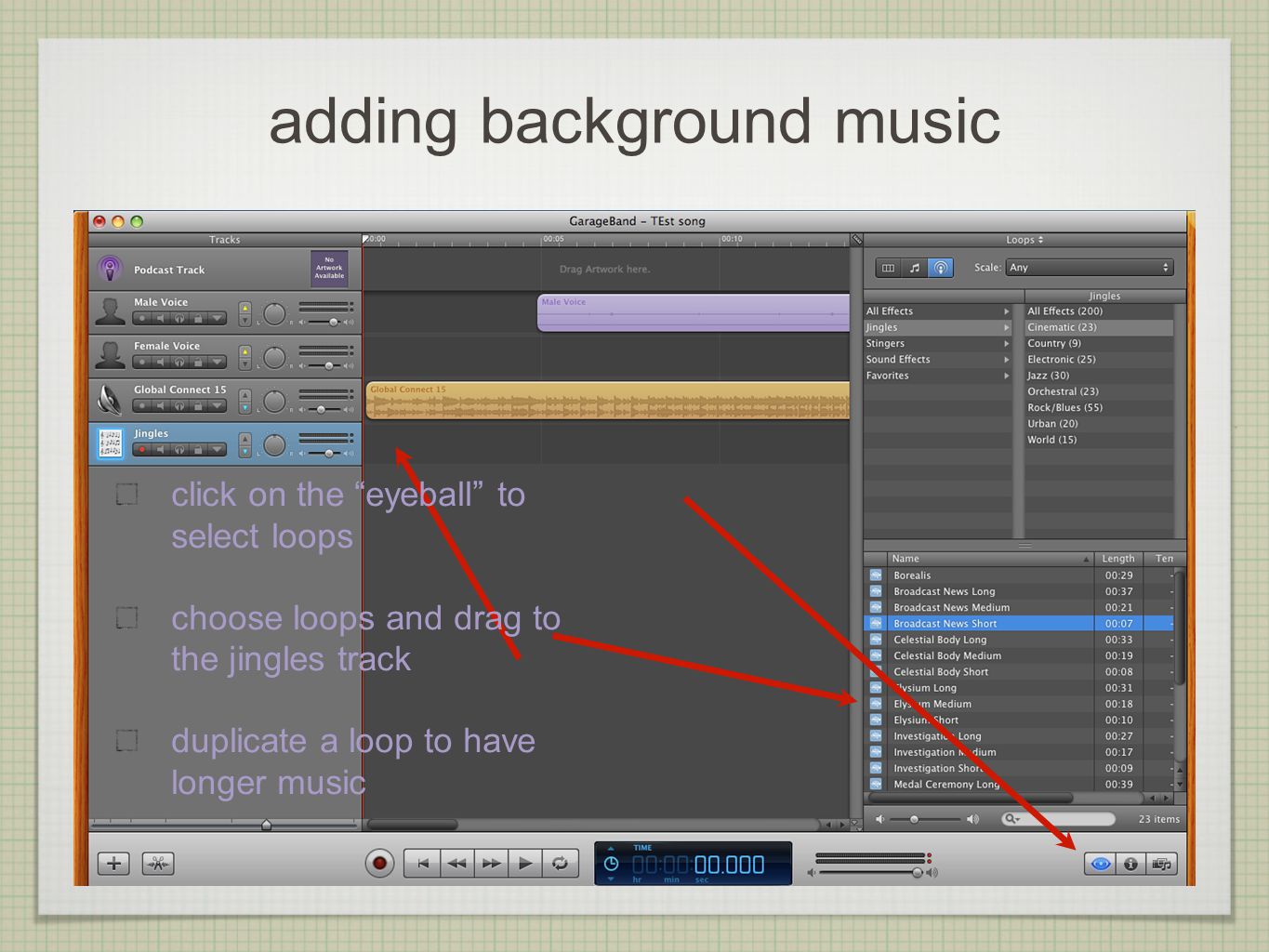The width and height of the screenshot is (1269, 952).
Task: Show automation dropdown for Male Voice track
Action: point(218,319)
